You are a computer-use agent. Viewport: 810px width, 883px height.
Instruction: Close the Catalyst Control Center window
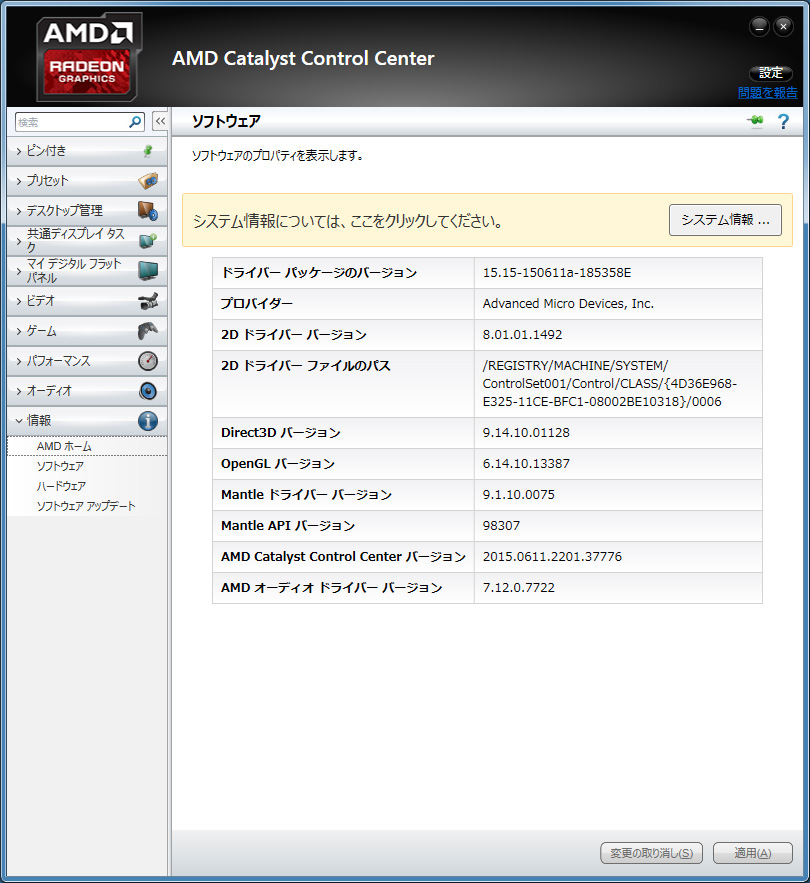click(783, 26)
